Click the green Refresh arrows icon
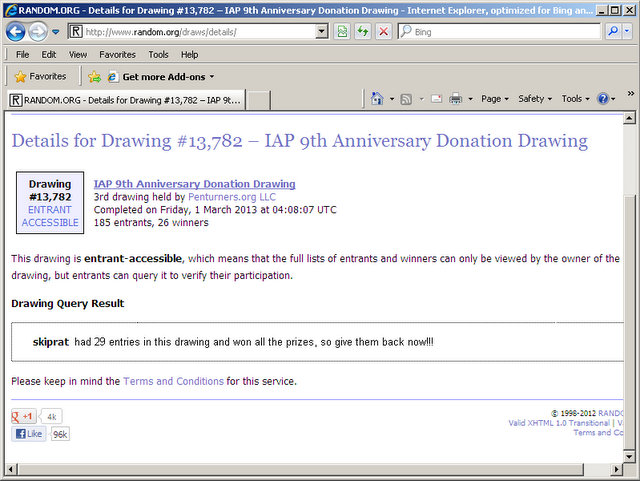The height and width of the screenshot is (481, 640). [x=362, y=32]
